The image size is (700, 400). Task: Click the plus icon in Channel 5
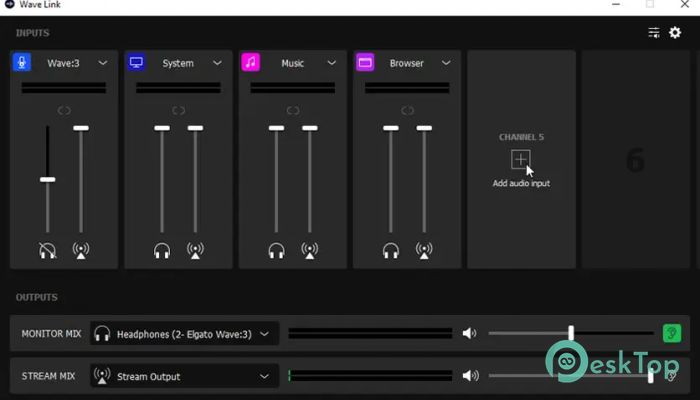[x=521, y=159]
